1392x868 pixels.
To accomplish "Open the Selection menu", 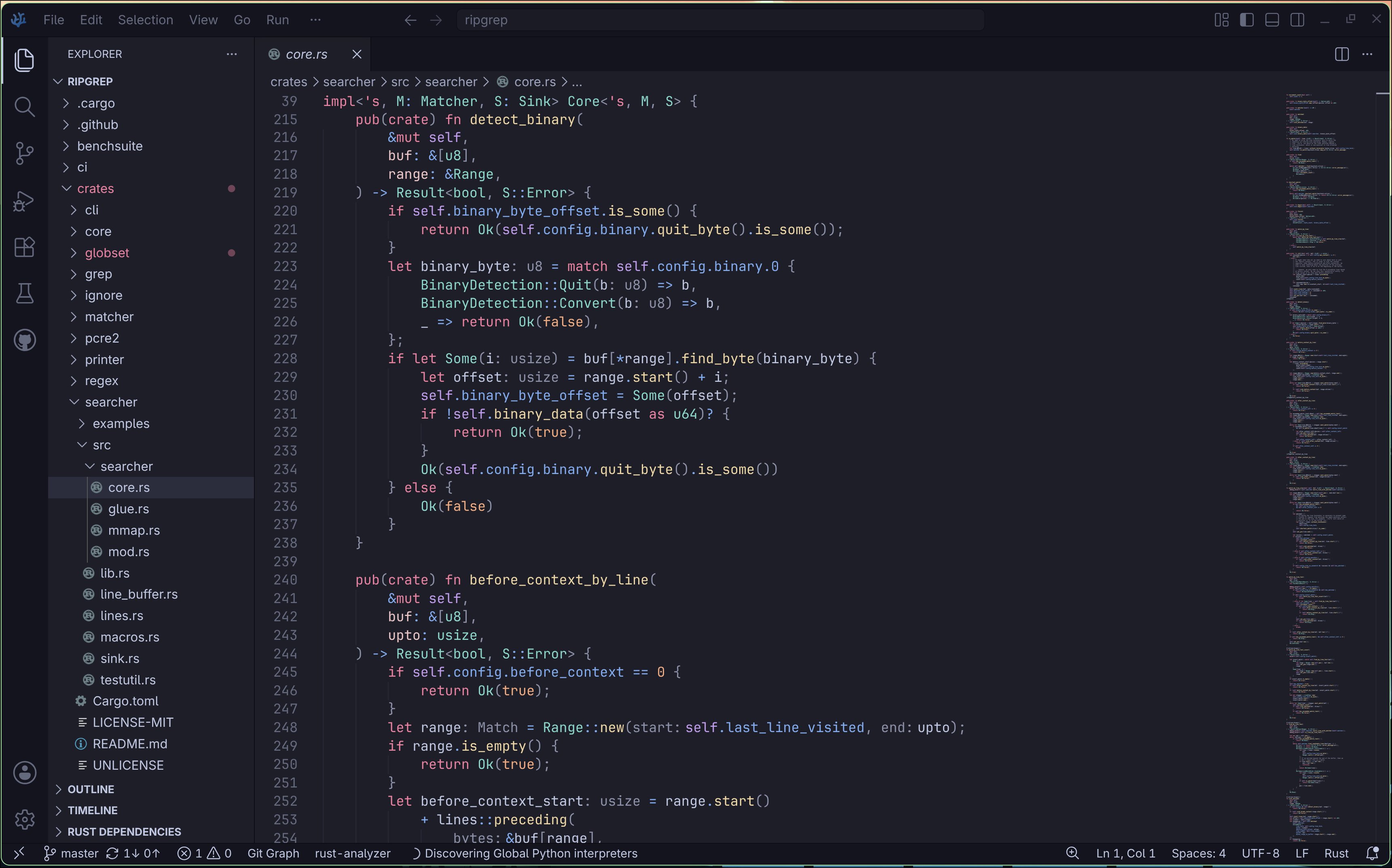I will click(x=145, y=20).
